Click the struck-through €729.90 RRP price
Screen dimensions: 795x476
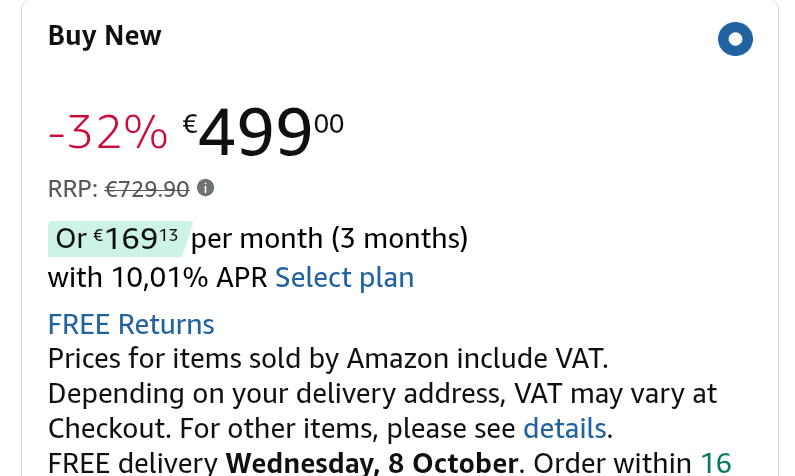coord(147,188)
